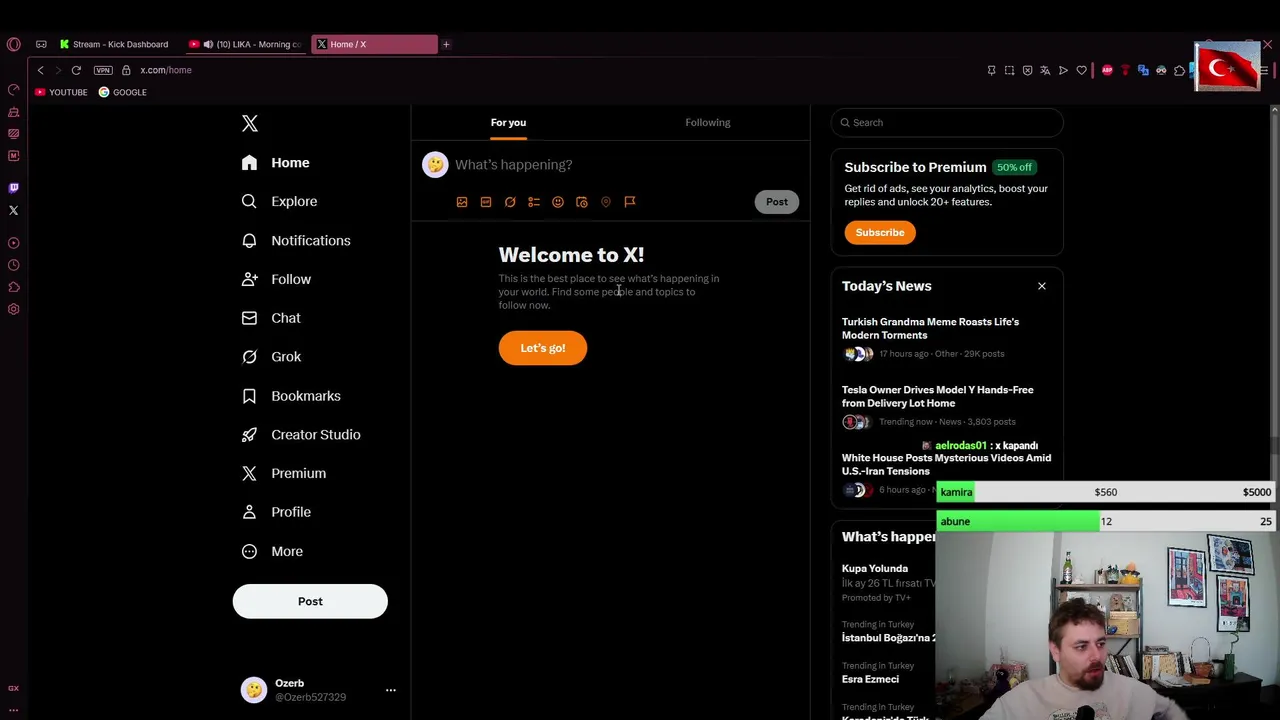Click the x.com/home address bar
This screenshot has width=1280, height=720.
pyautogui.click(x=166, y=70)
